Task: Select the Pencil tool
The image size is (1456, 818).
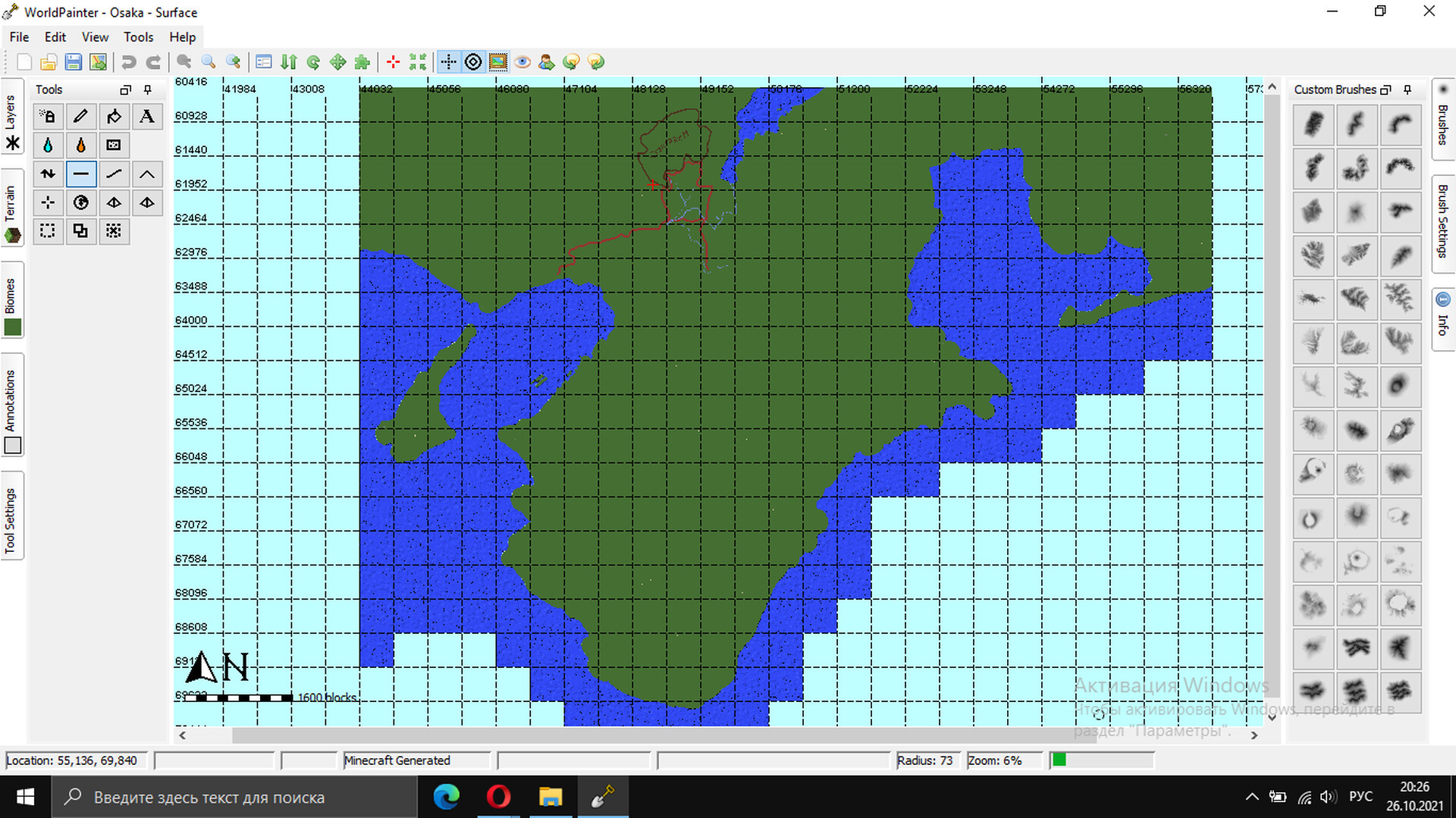Action: tap(81, 116)
